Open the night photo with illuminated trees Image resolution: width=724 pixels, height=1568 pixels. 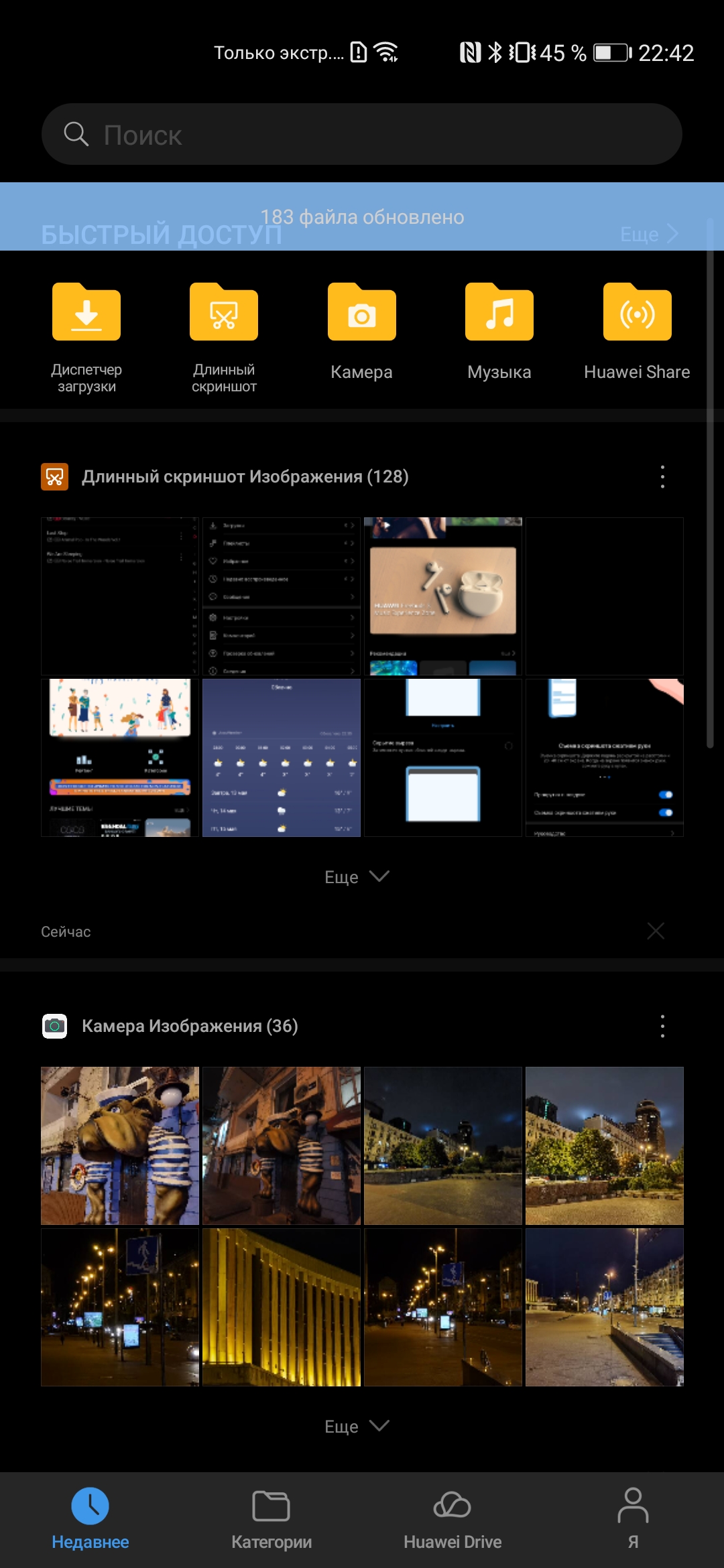point(605,1146)
